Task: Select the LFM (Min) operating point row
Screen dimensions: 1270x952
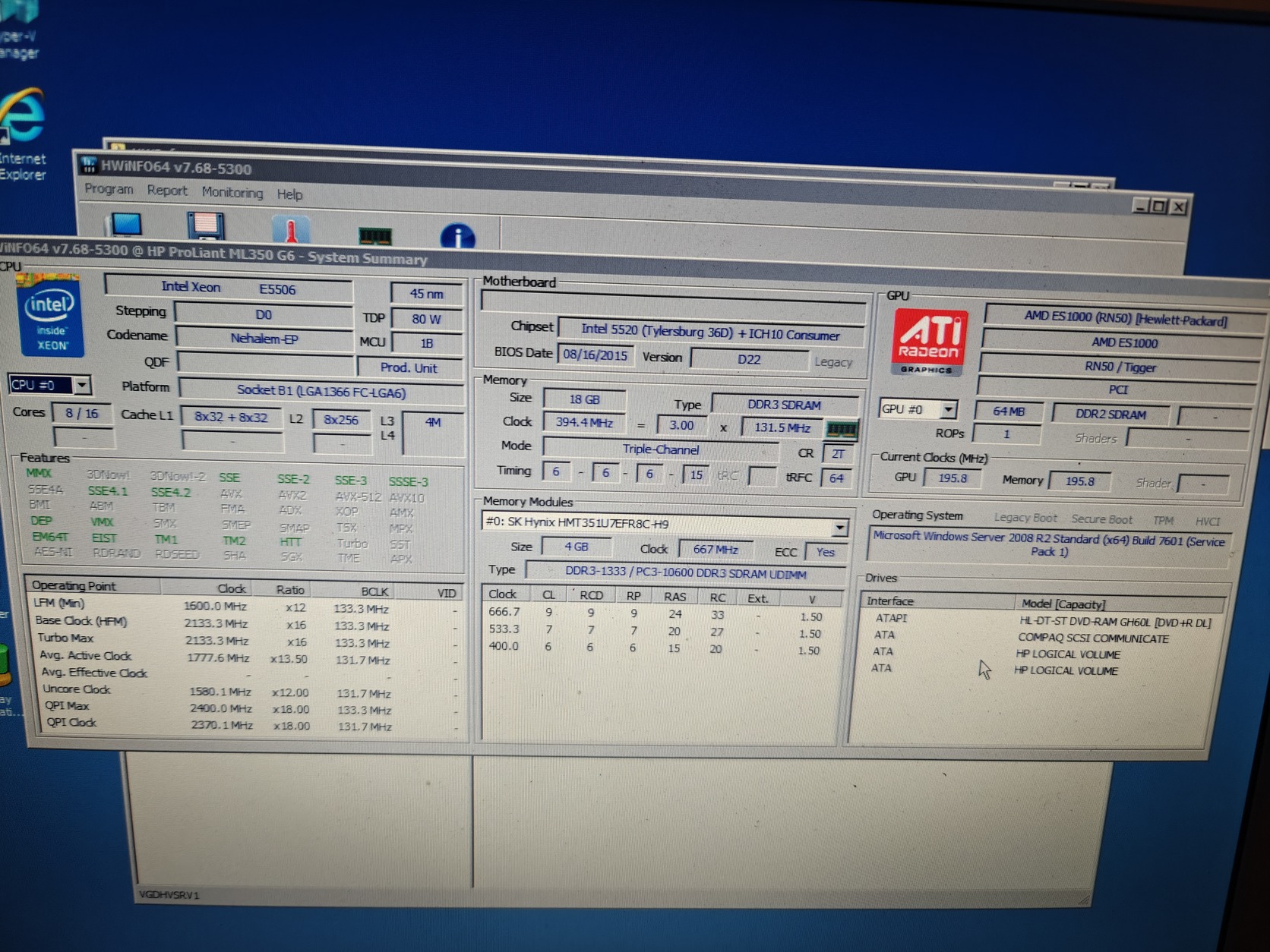Action: [x=246, y=607]
